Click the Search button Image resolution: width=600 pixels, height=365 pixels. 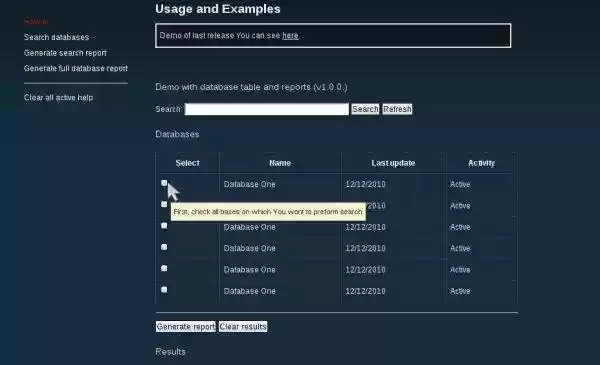(365, 109)
